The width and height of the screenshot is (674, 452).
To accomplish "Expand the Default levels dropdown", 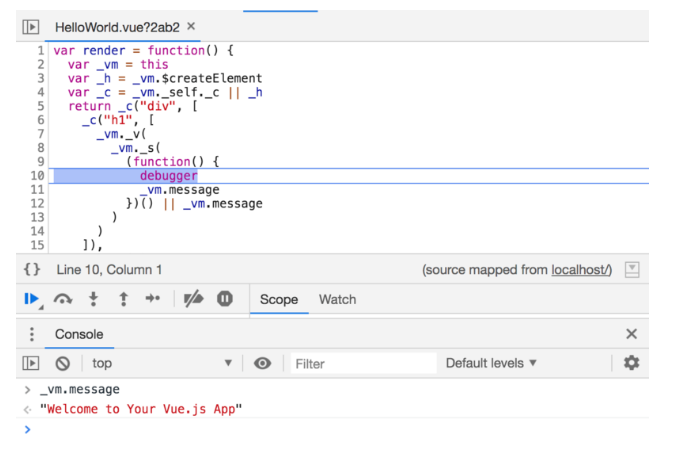I will [491, 363].
